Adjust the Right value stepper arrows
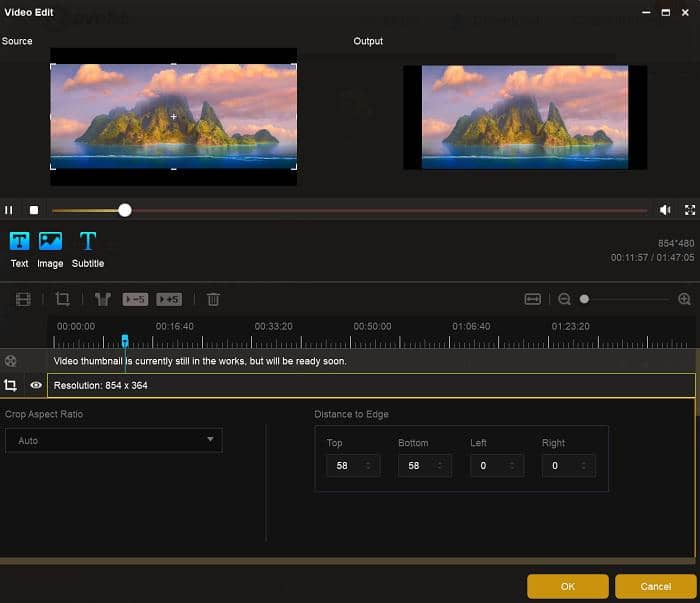Image resolution: width=700 pixels, height=603 pixels. pyautogui.click(x=583, y=466)
